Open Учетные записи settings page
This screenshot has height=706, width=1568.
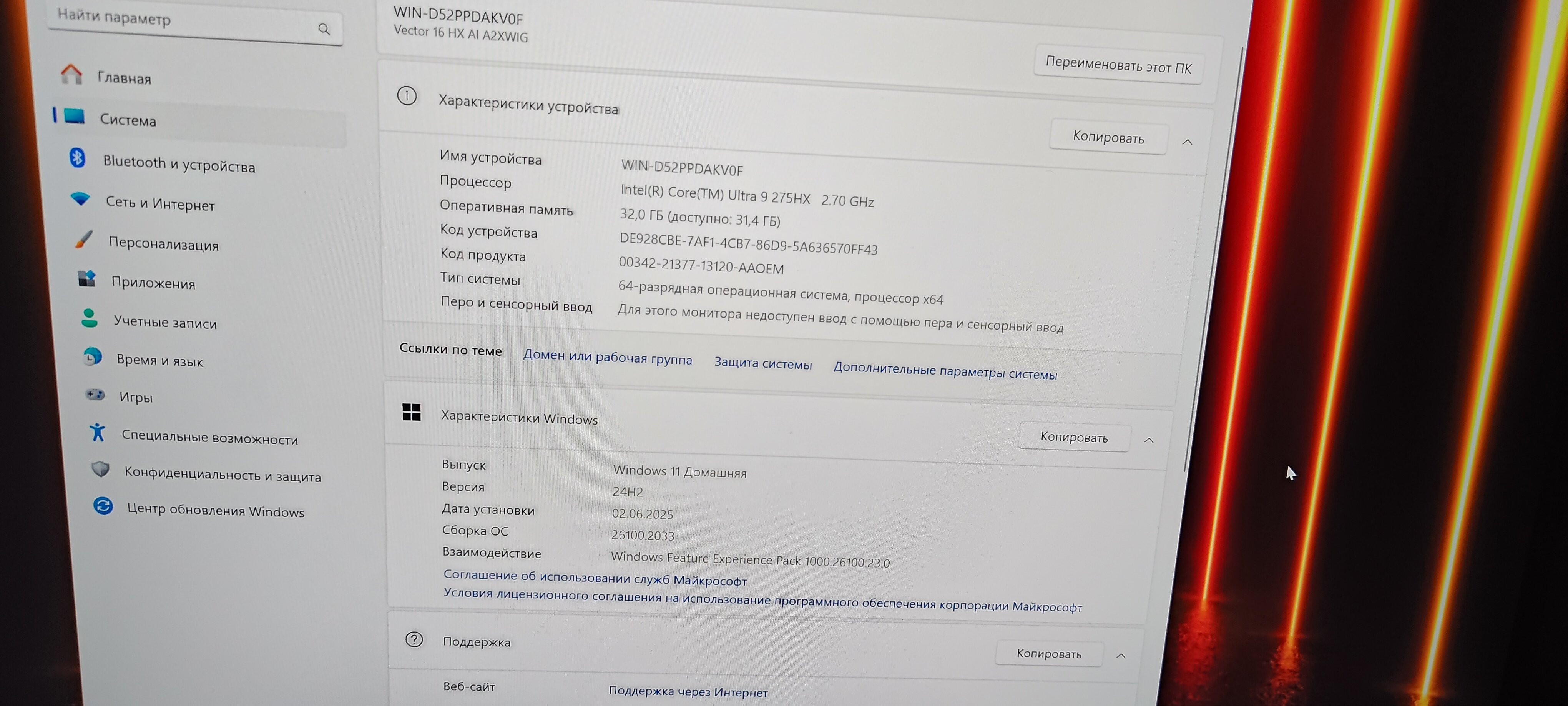point(165,322)
